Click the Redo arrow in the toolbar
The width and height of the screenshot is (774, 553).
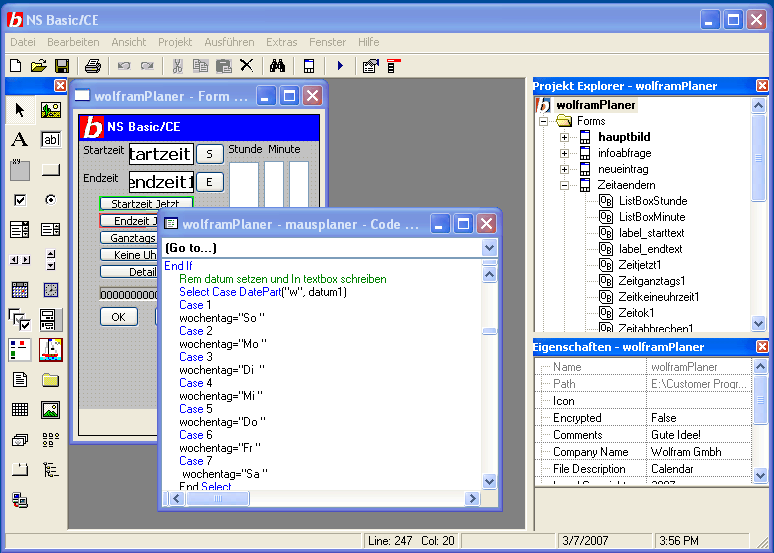[x=147, y=66]
